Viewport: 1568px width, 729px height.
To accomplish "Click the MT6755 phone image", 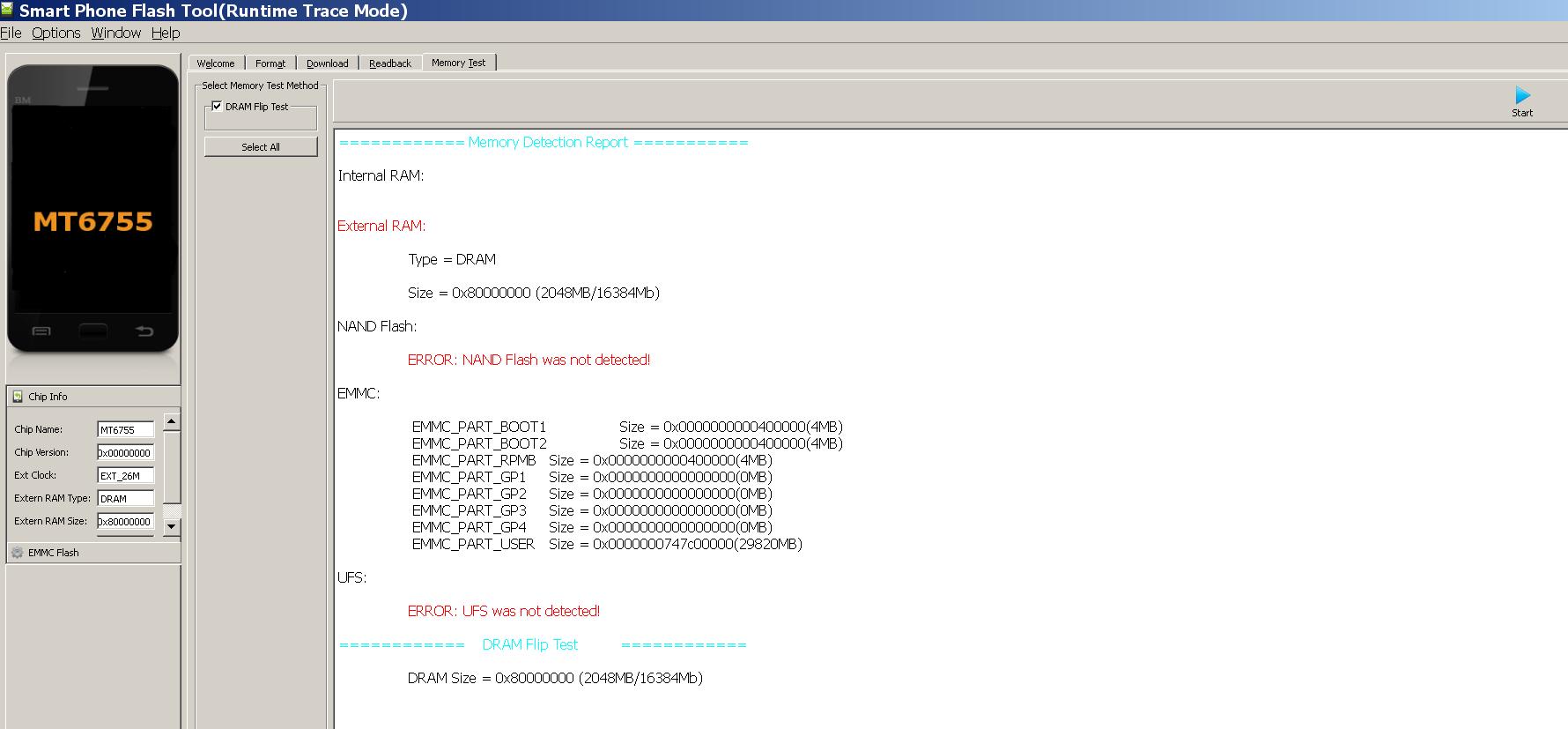I will click(x=93, y=209).
